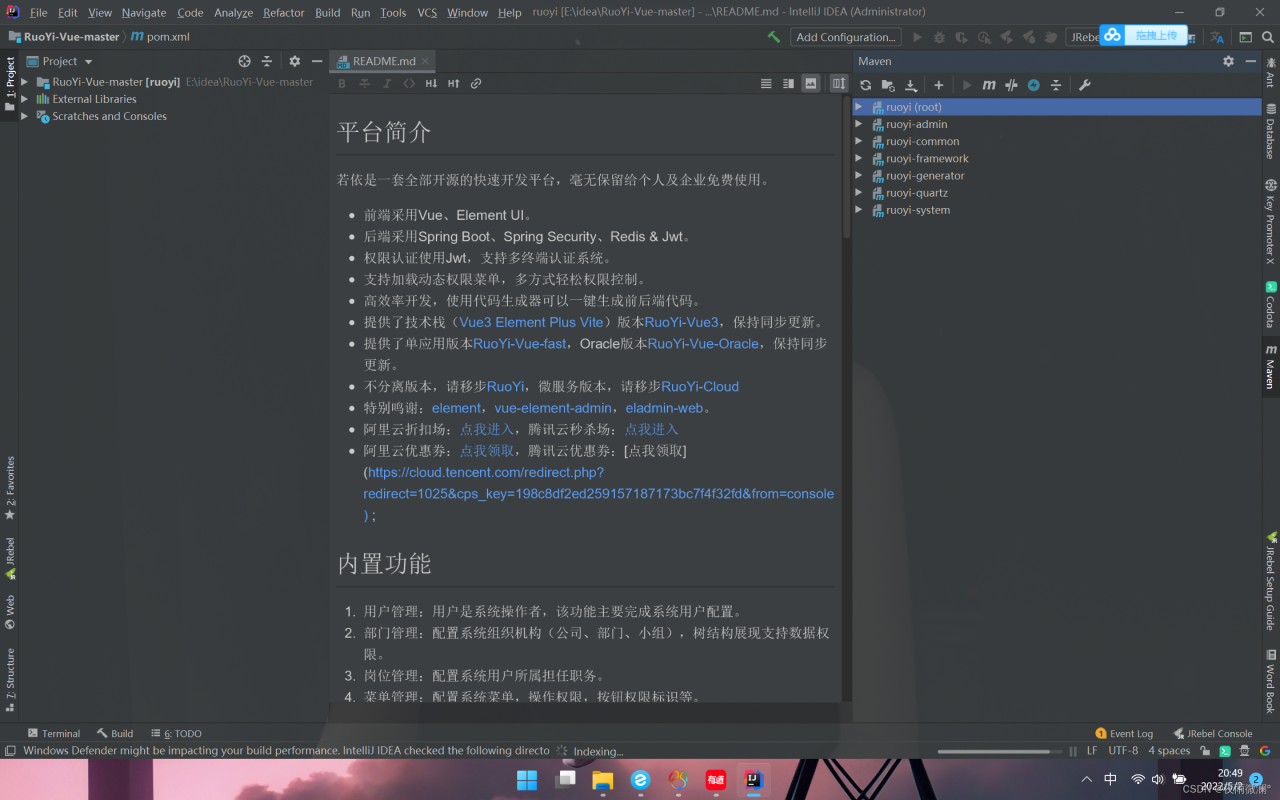Click the Translate icon in toolbar

coord(1217,37)
